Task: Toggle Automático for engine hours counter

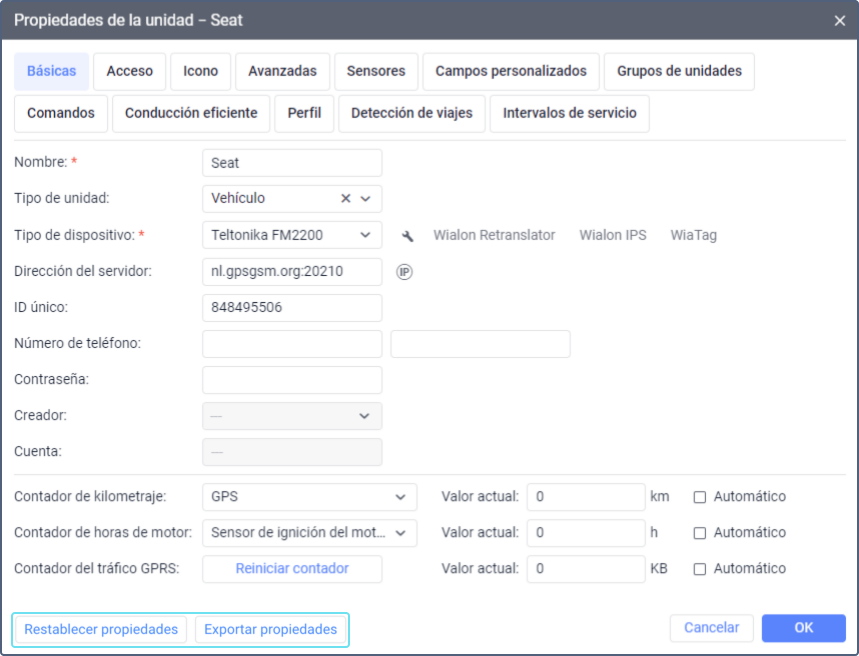Action: click(700, 533)
